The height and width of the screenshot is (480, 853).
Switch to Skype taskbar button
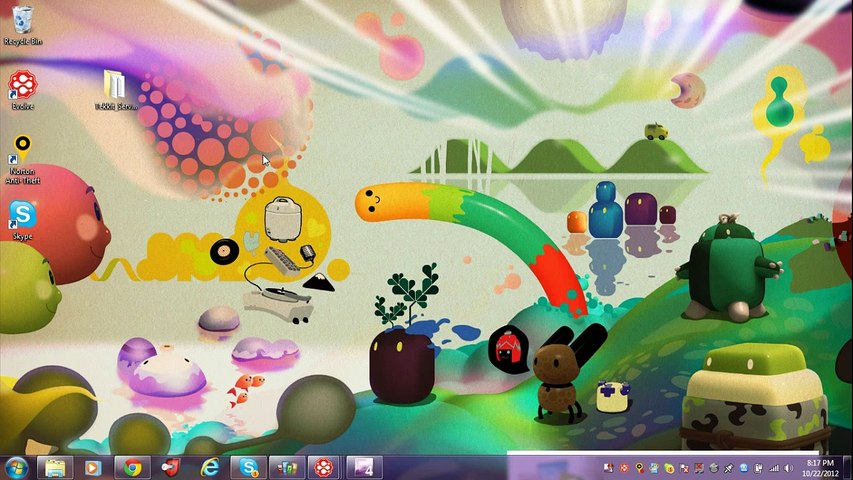click(249, 467)
